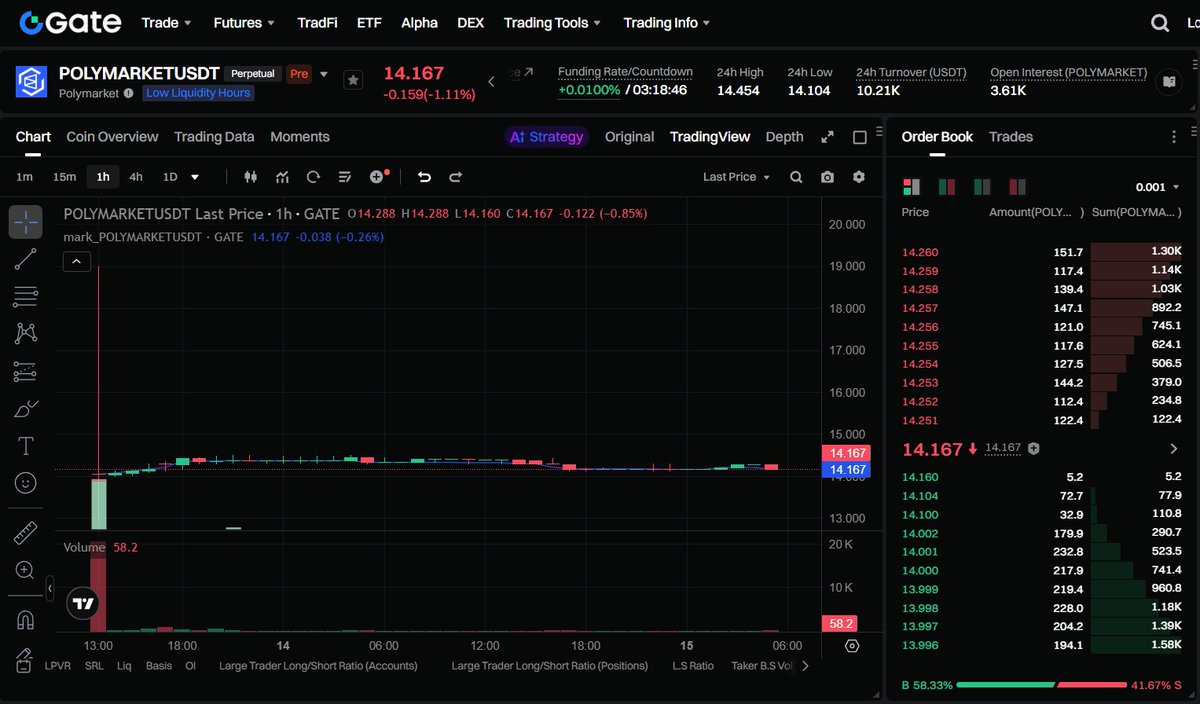Open candlestick chart style selector
Viewport: 1200px width, 704px height.
[250, 177]
